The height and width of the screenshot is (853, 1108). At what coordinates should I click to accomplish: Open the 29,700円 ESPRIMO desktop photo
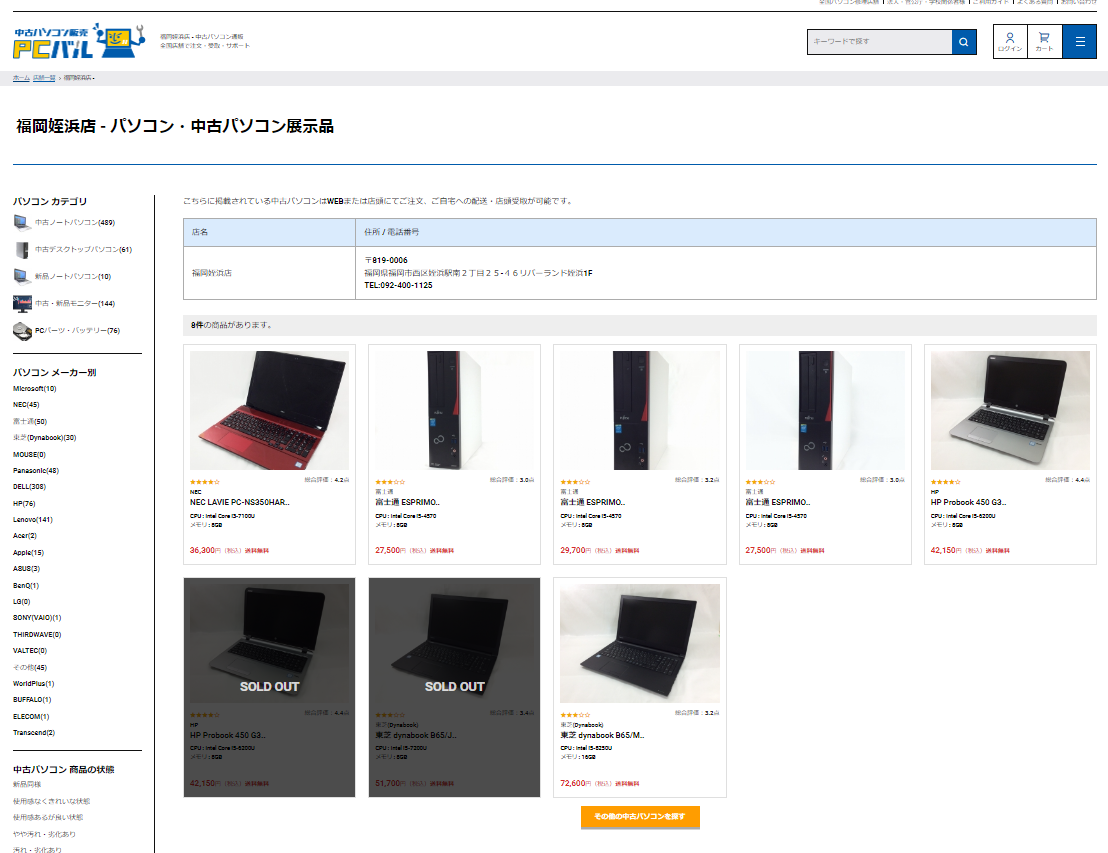click(640, 411)
